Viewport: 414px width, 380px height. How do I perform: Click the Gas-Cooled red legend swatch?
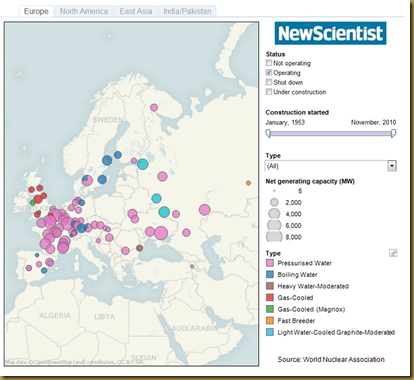tap(270, 297)
